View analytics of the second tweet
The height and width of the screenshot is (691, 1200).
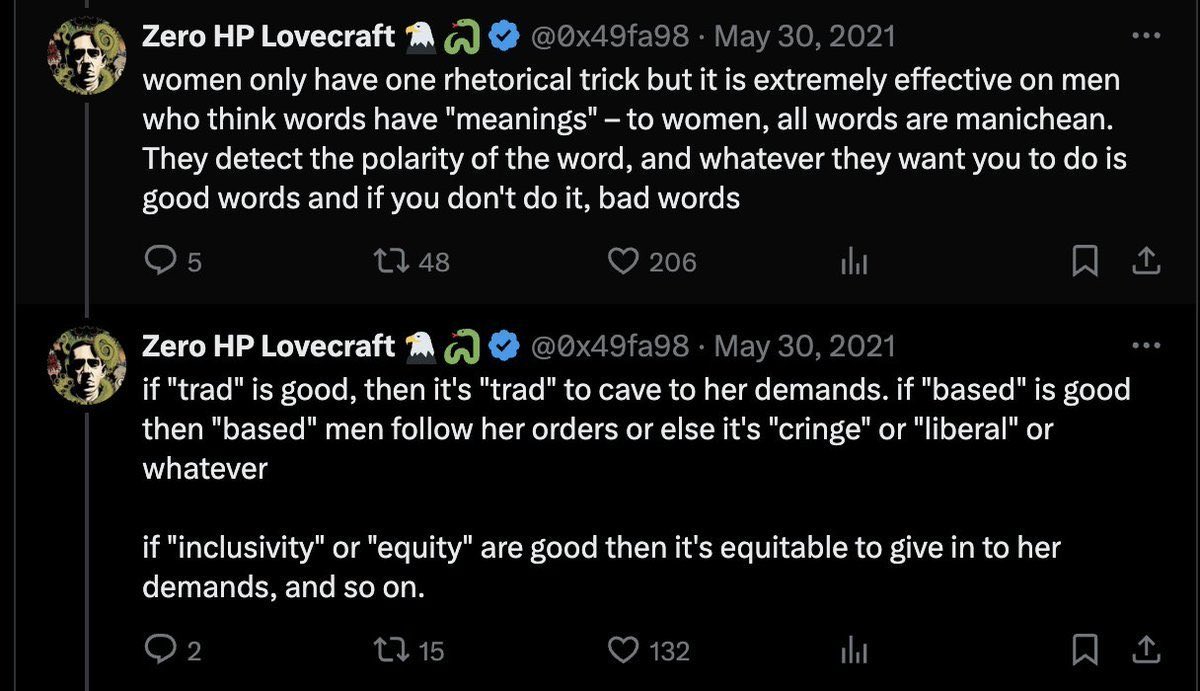click(854, 651)
